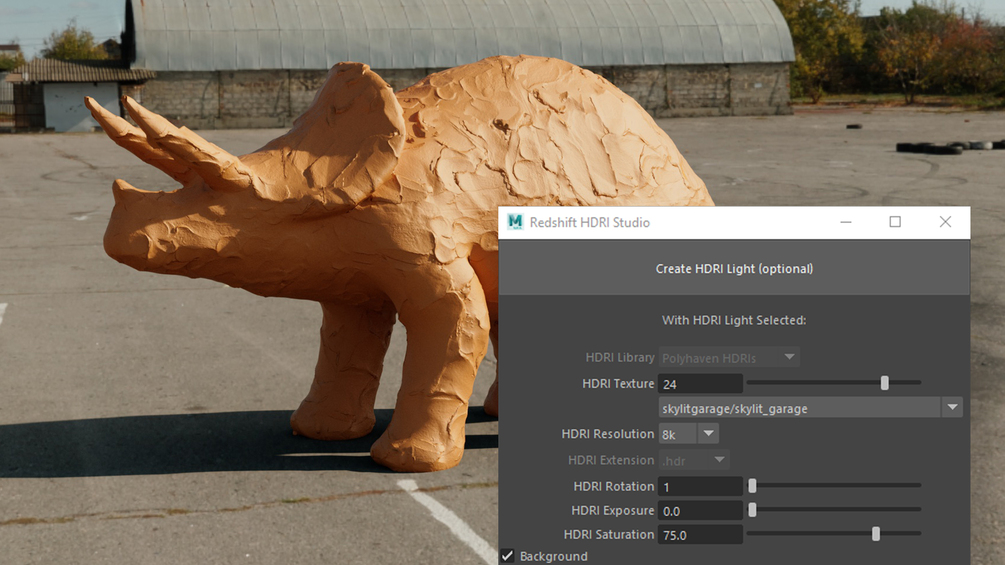Click the HDRI Exposure slider handle
The width and height of the screenshot is (1005, 565).
pyautogui.click(x=752, y=510)
